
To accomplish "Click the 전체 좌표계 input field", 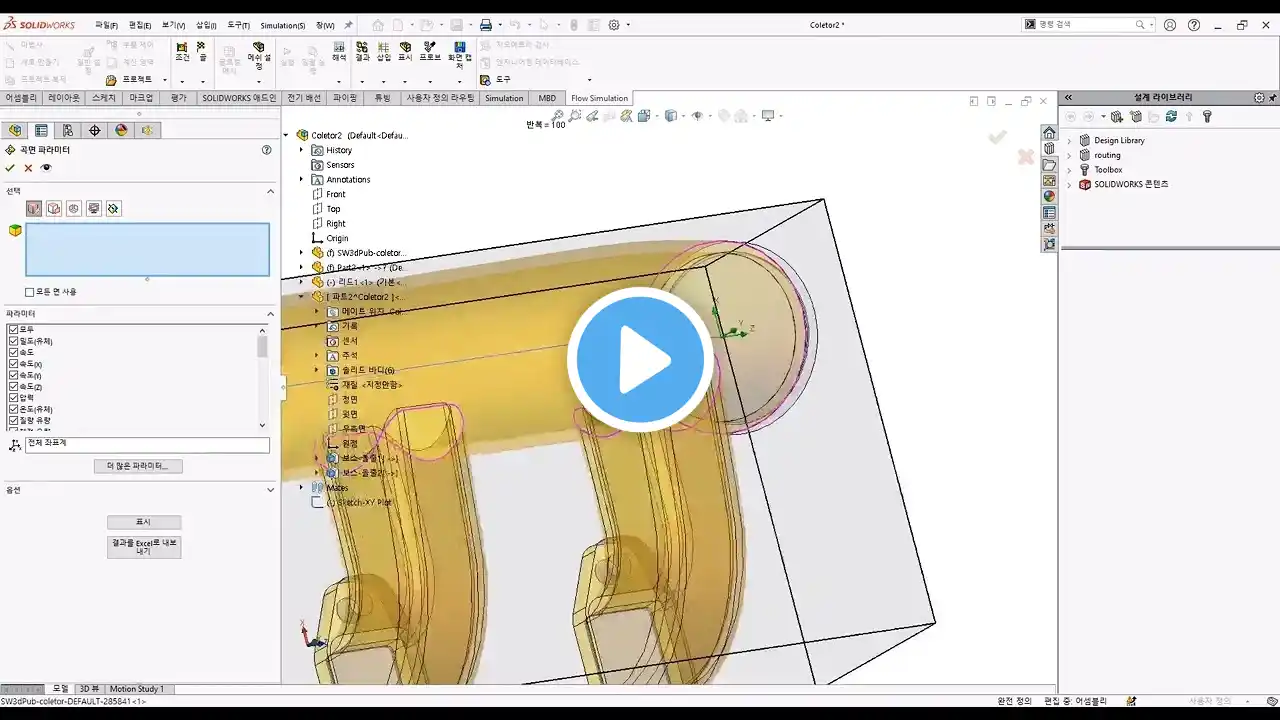I will 147,445.
